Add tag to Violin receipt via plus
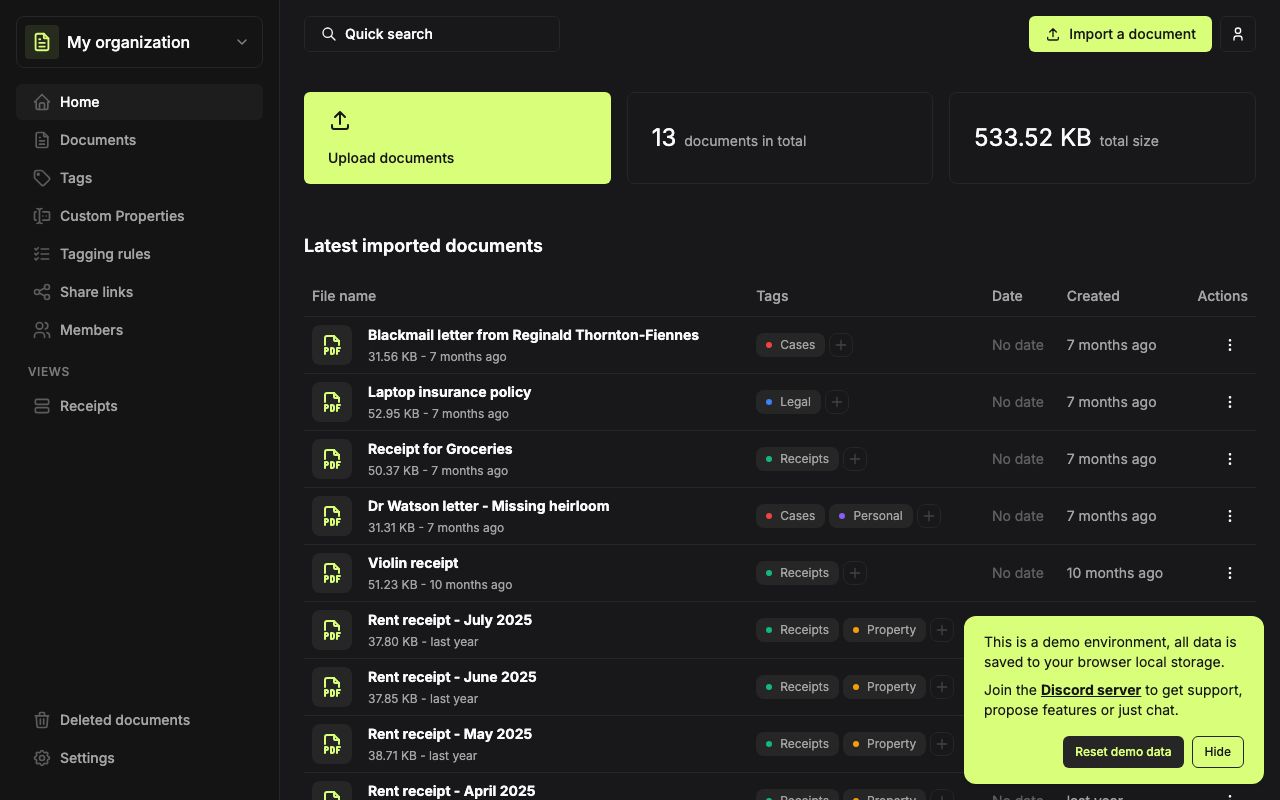The height and width of the screenshot is (800, 1280). point(855,573)
